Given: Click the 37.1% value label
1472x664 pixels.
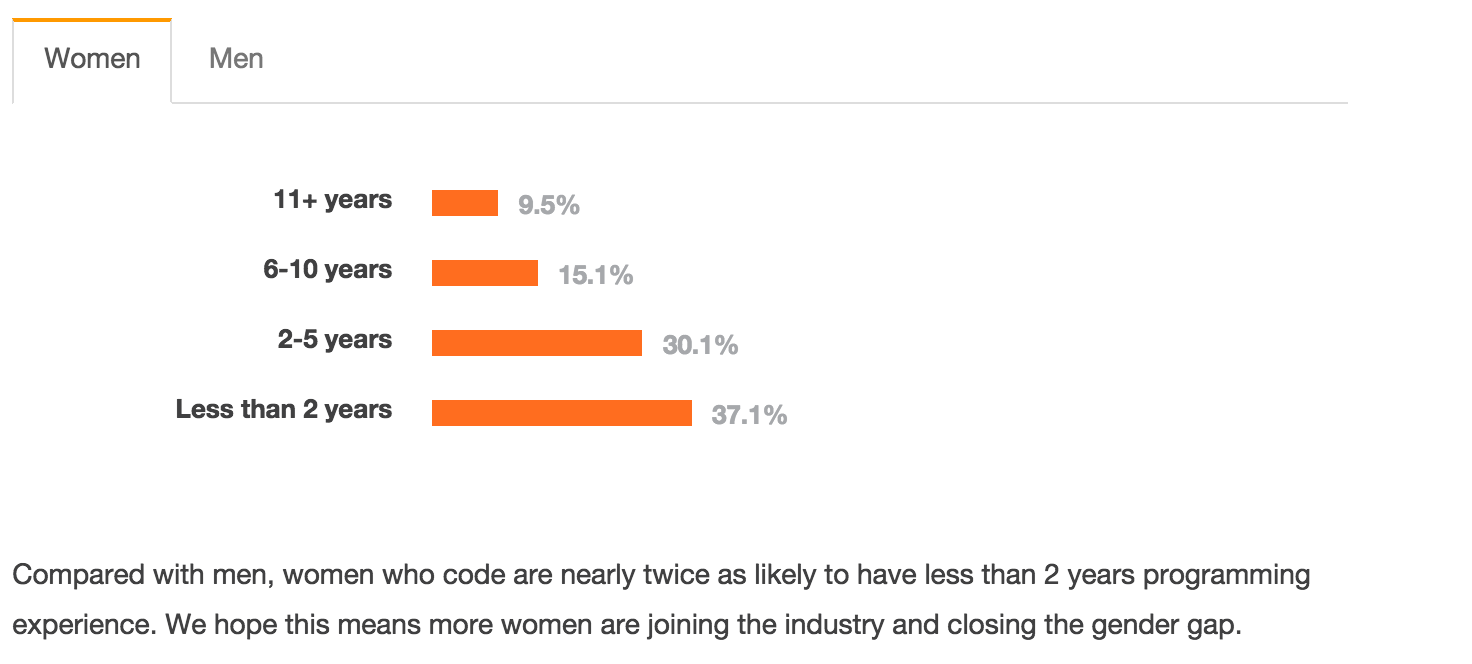Looking at the screenshot, I should [x=749, y=415].
